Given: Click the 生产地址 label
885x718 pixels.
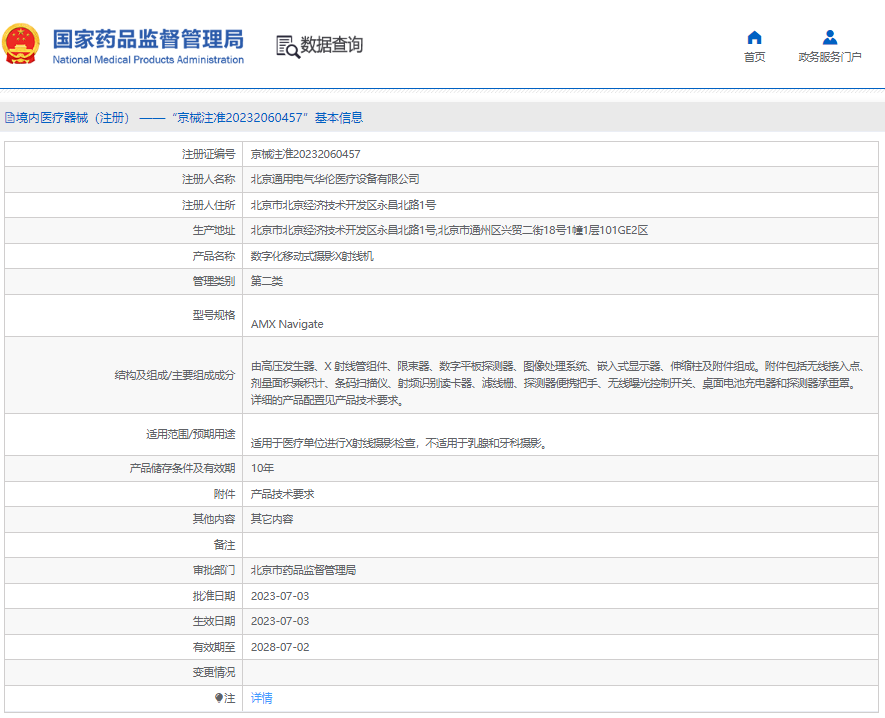Looking at the screenshot, I should pos(214,230).
